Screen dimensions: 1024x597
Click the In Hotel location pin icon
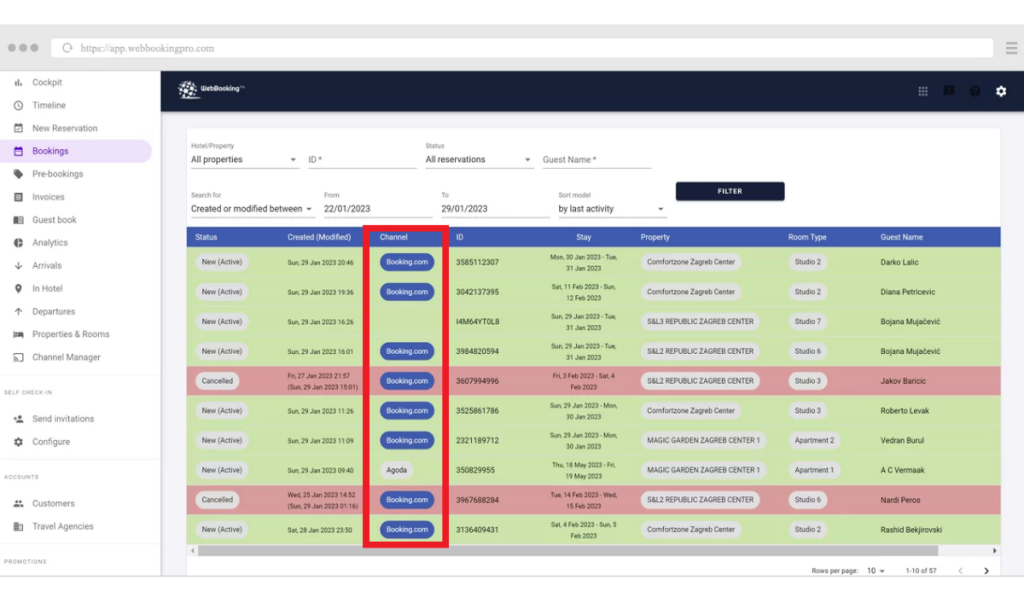tap(18, 289)
